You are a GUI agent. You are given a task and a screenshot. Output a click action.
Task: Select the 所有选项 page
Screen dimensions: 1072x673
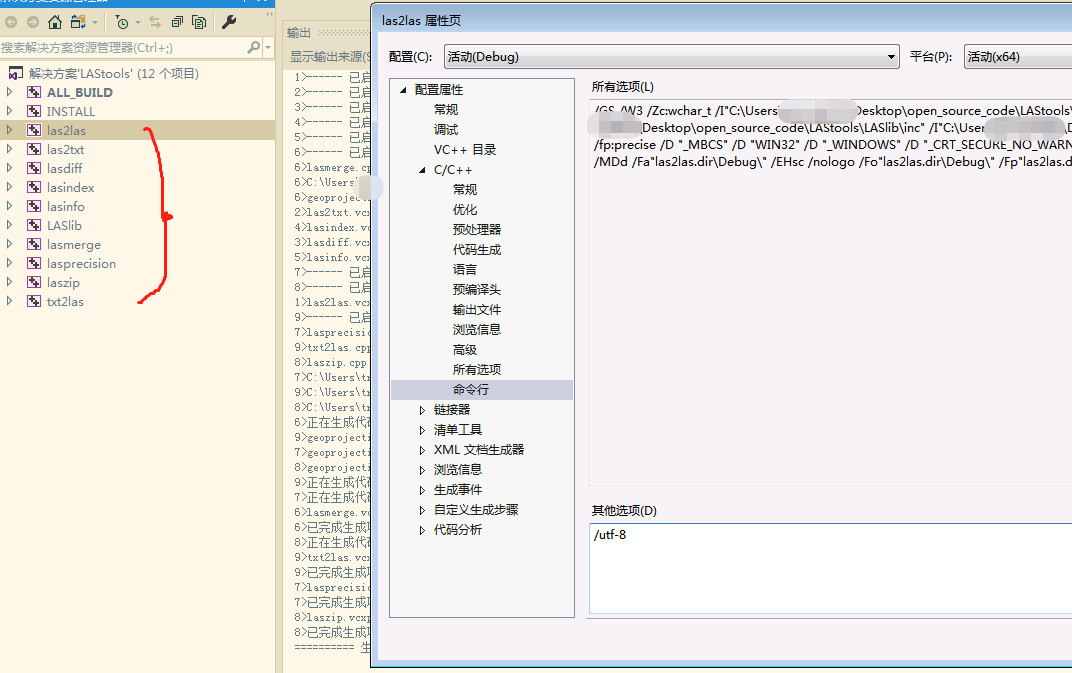[x=477, y=369]
